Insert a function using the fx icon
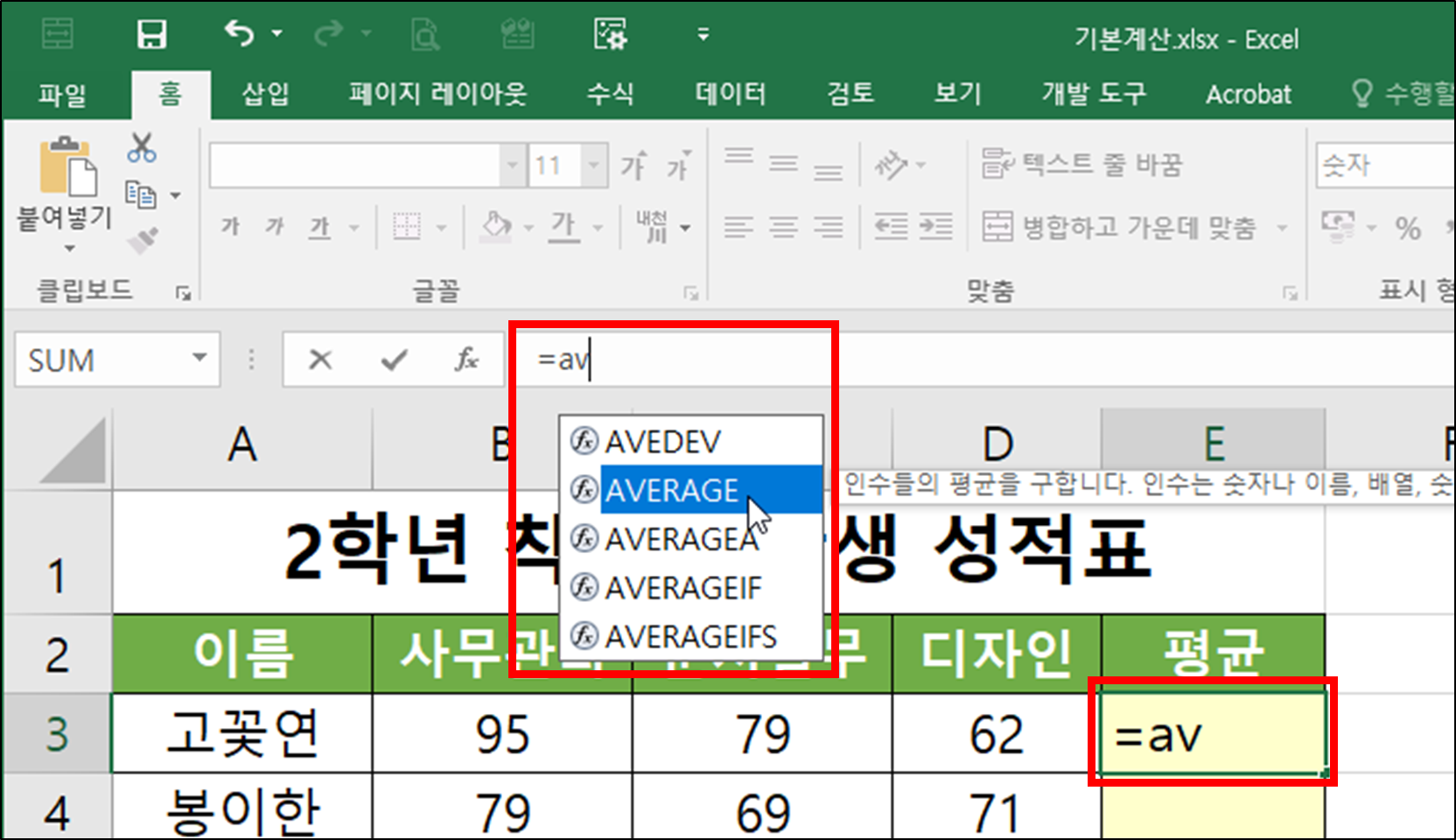Screen dimensions: 1456x840 click(x=465, y=359)
